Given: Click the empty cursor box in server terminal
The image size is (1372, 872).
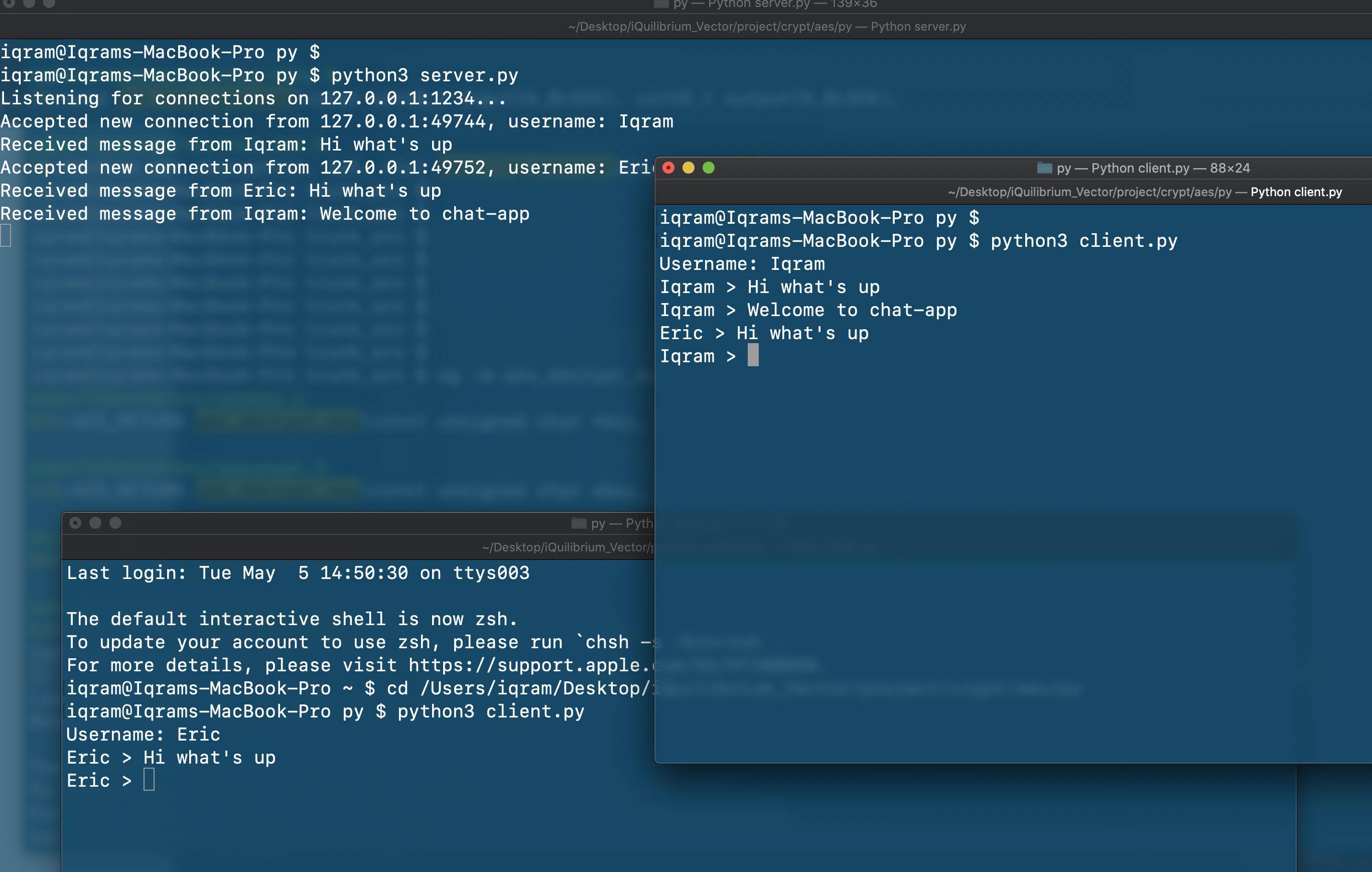Looking at the screenshot, I should click(6, 235).
